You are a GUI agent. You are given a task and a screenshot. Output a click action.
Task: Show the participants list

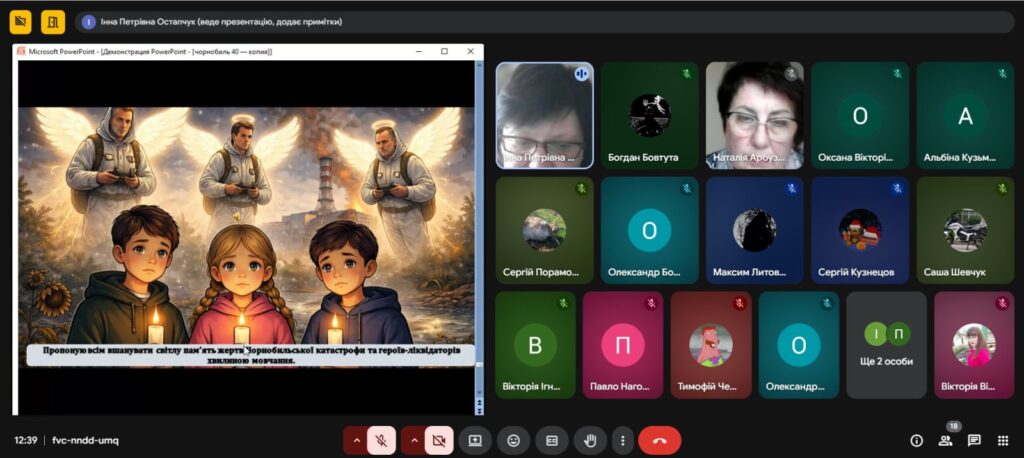(945, 440)
